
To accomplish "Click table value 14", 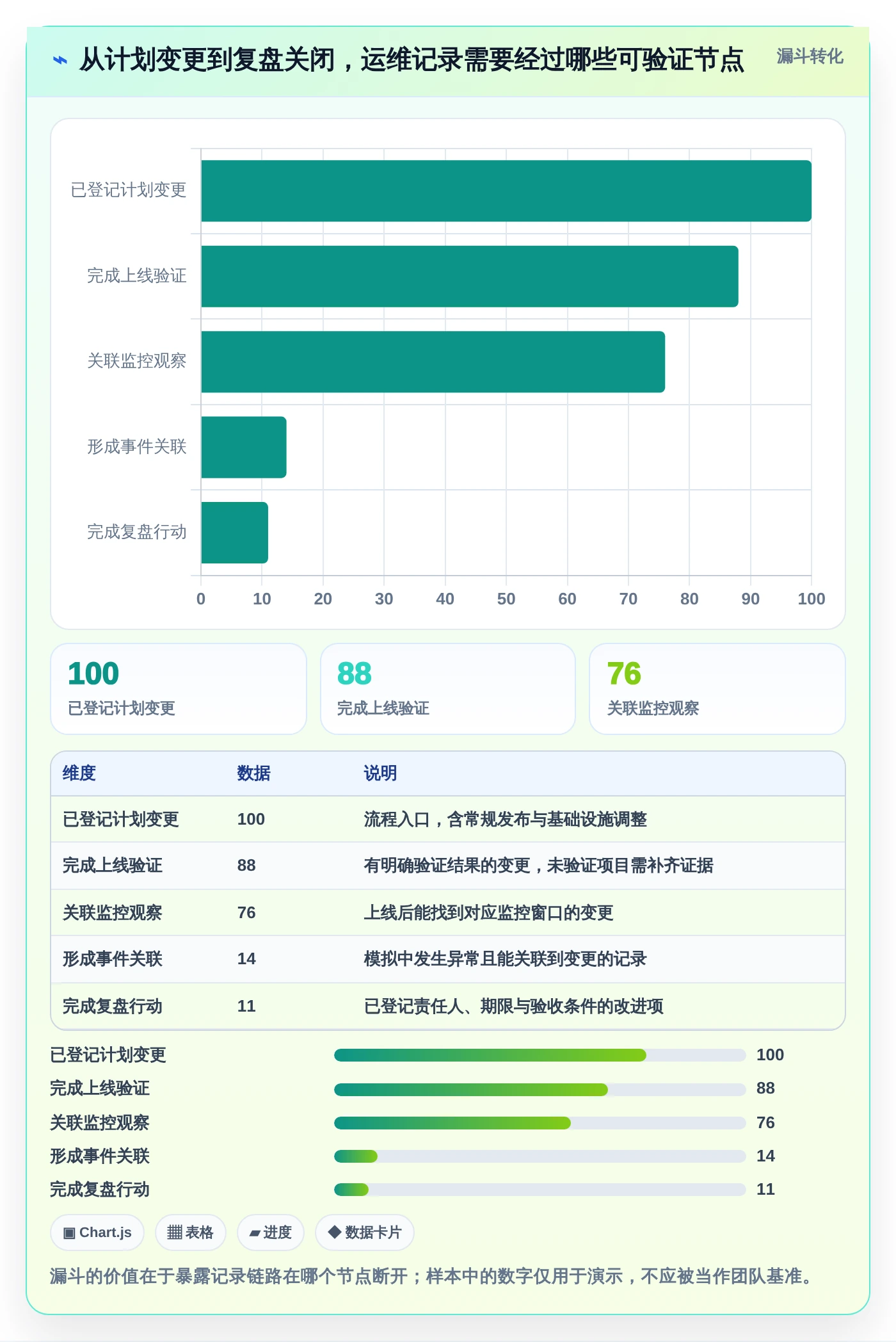I will (x=246, y=959).
